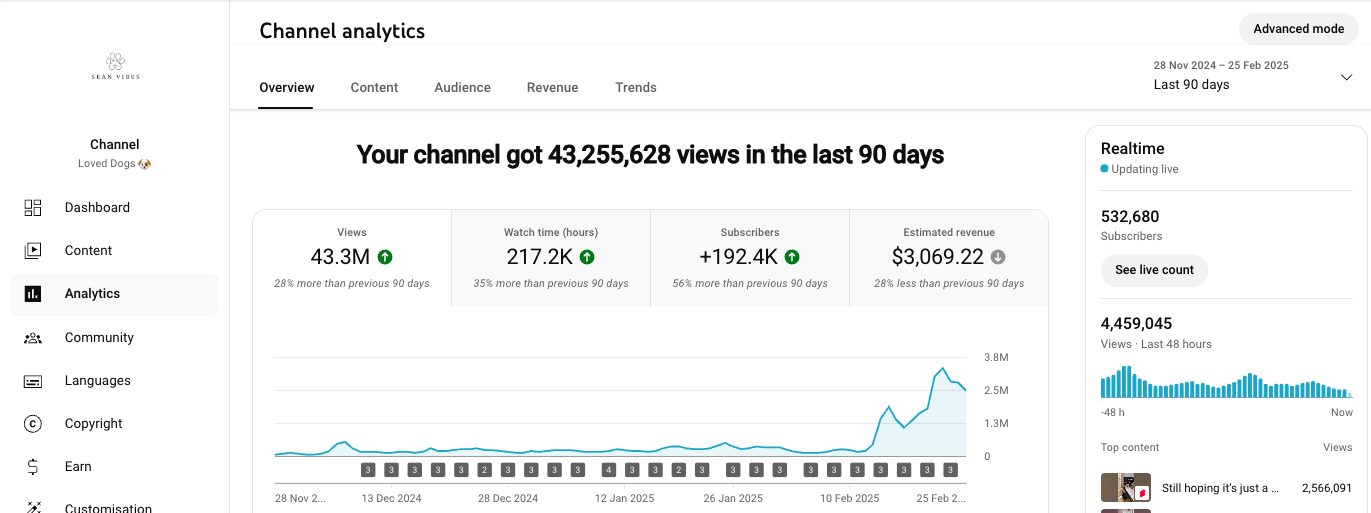Image resolution: width=1371 pixels, height=513 pixels.
Task: Open the Customisation wand icon
Action: [x=33, y=508]
